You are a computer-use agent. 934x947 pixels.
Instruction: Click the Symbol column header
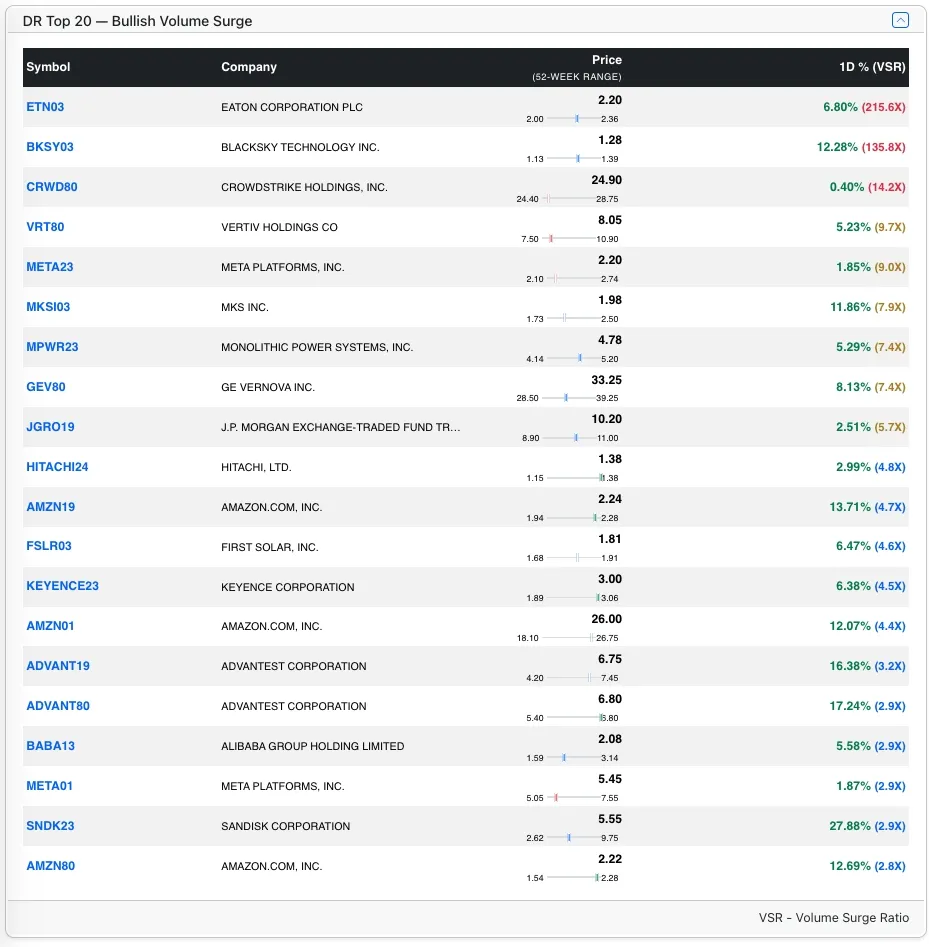pos(48,67)
